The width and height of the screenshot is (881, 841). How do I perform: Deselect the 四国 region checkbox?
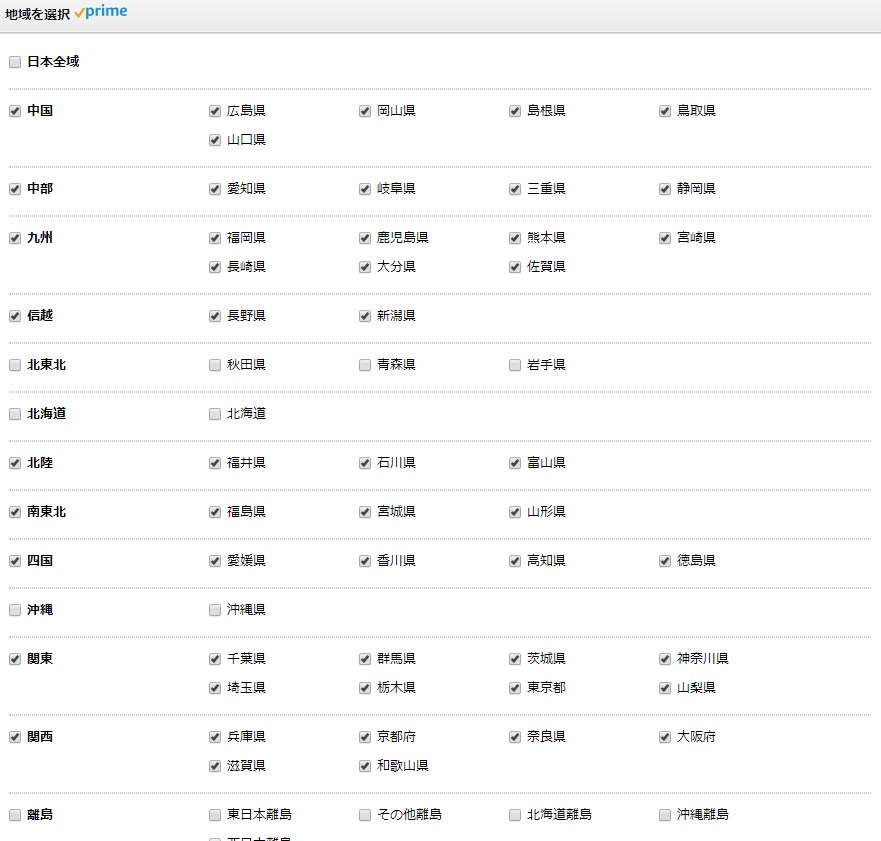click(x=15, y=561)
